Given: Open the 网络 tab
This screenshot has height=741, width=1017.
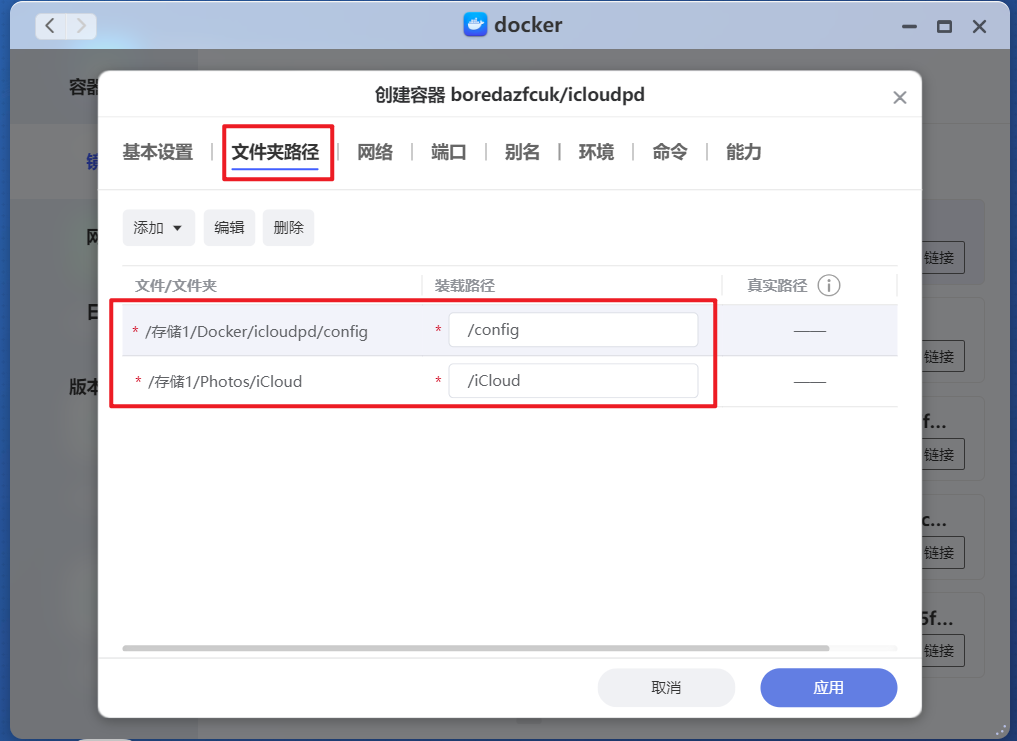Looking at the screenshot, I should (x=374, y=152).
